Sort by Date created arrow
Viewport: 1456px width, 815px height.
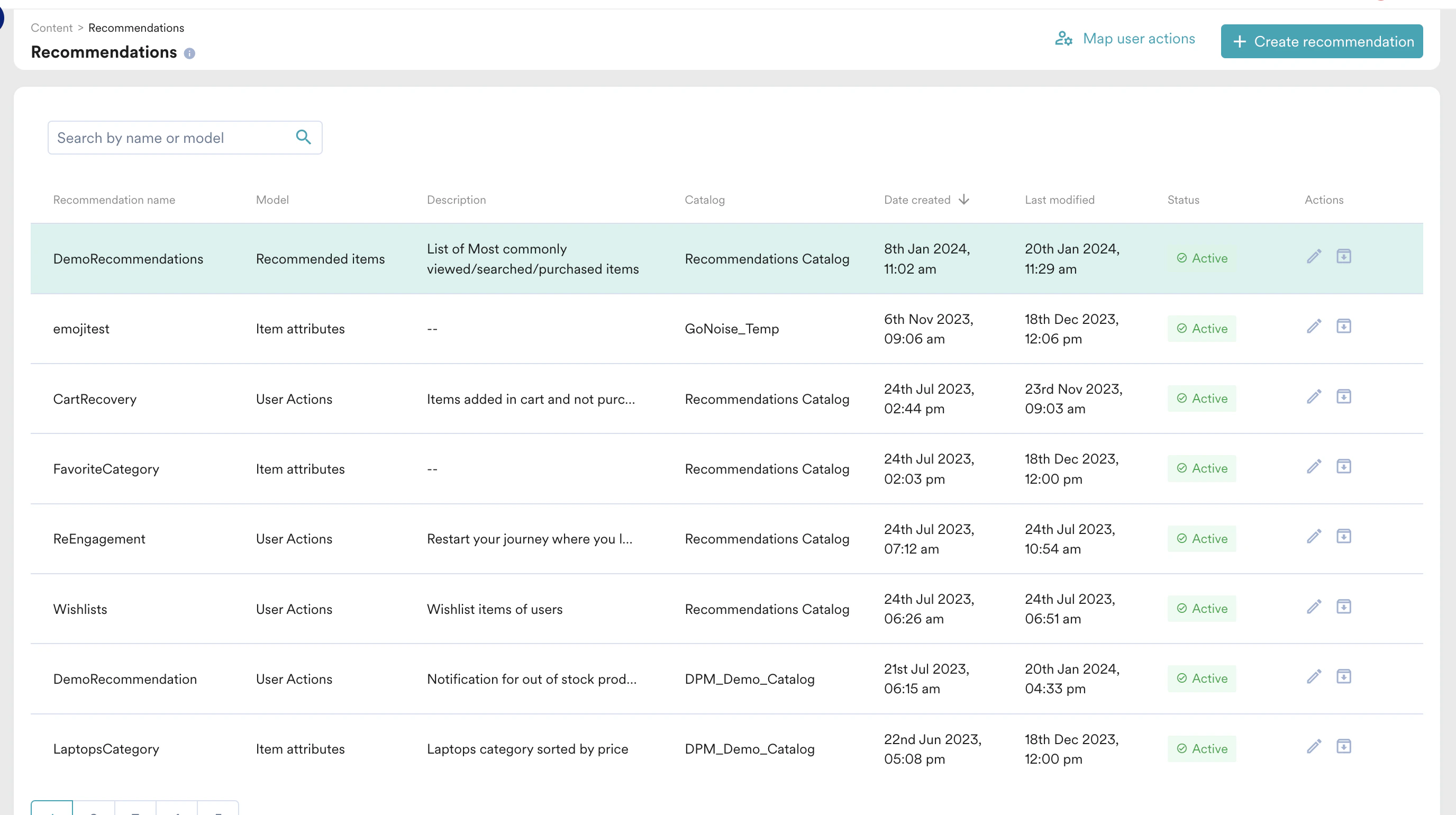[x=963, y=200]
